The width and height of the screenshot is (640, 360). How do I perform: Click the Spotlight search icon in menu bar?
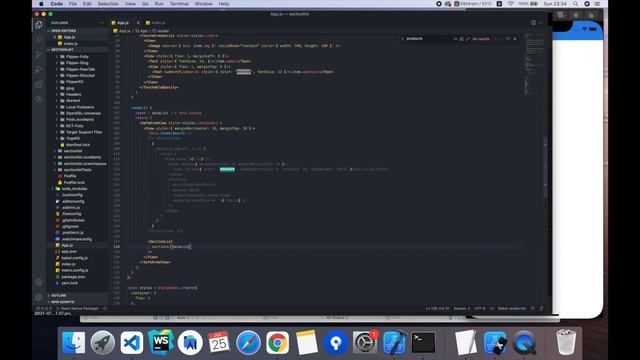(x=576, y=4)
